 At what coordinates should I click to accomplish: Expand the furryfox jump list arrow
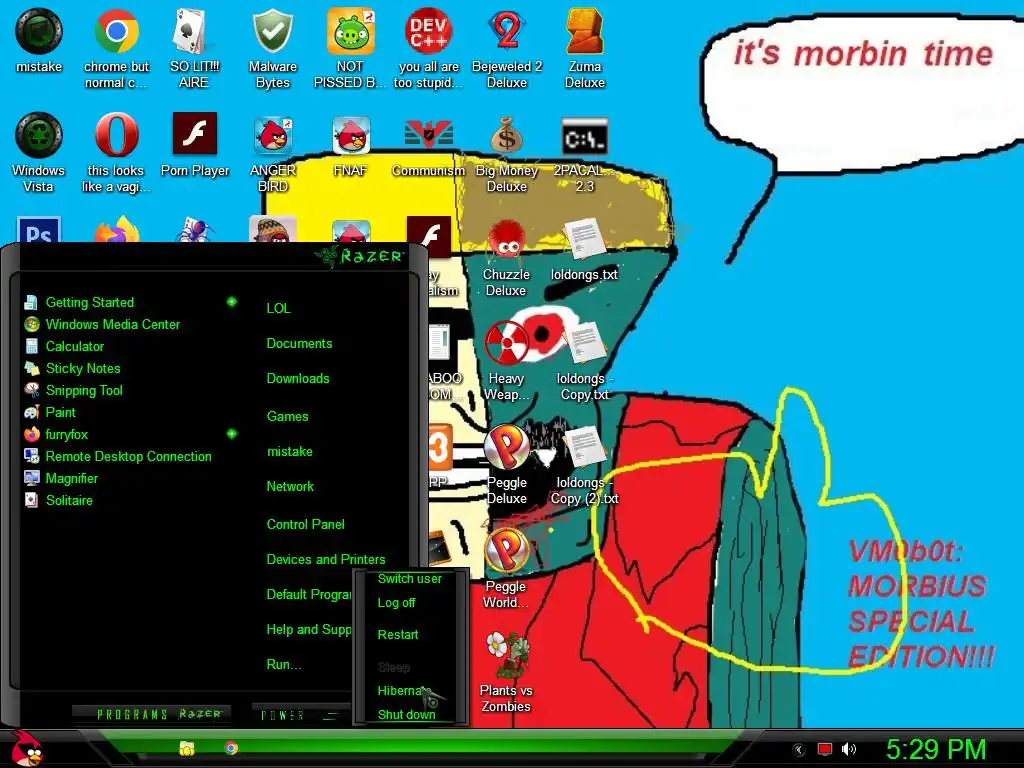pyautogui.click(x=231, y=434)
